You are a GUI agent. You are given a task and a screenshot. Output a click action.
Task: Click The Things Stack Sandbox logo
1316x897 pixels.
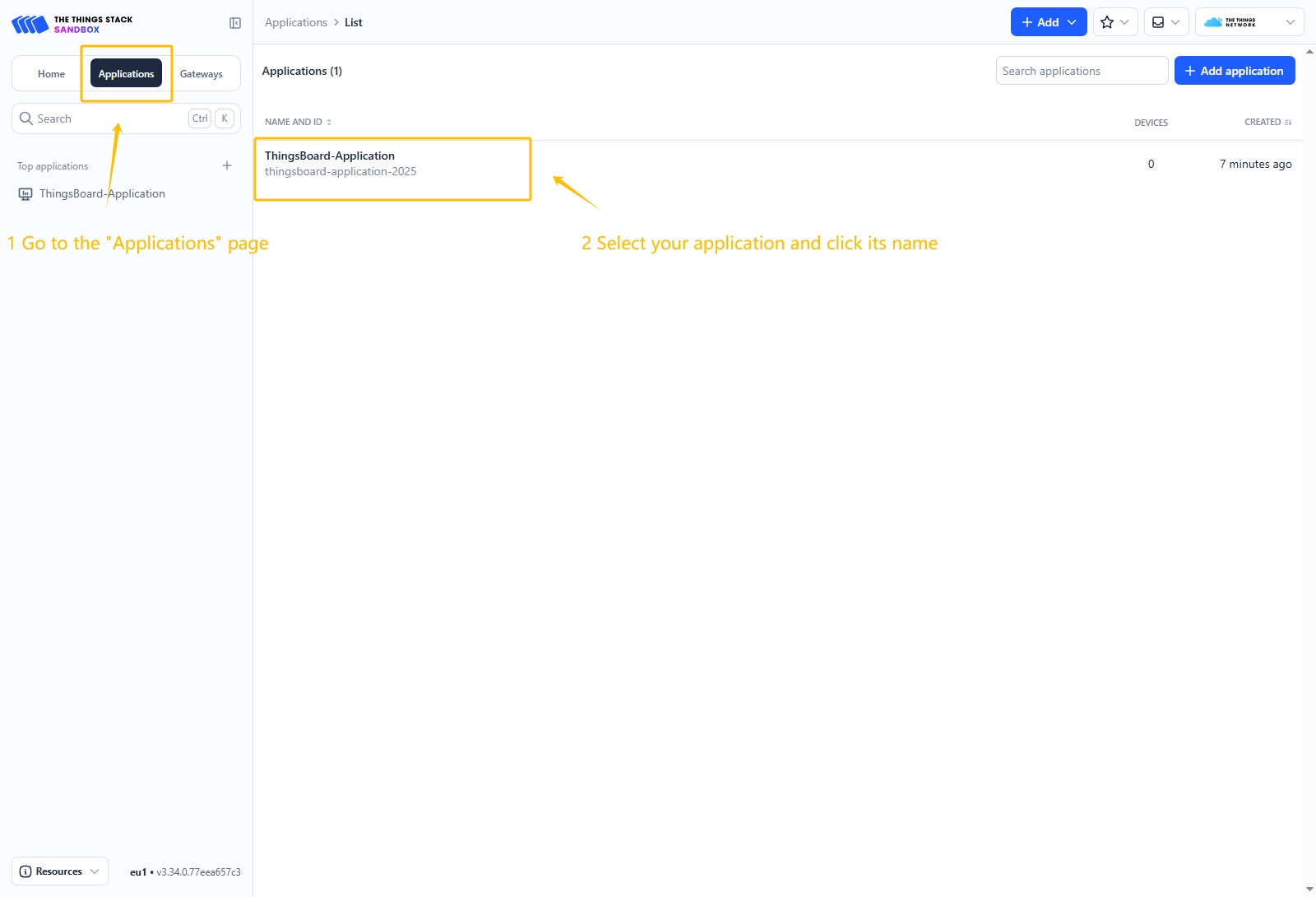coord(72,24)
